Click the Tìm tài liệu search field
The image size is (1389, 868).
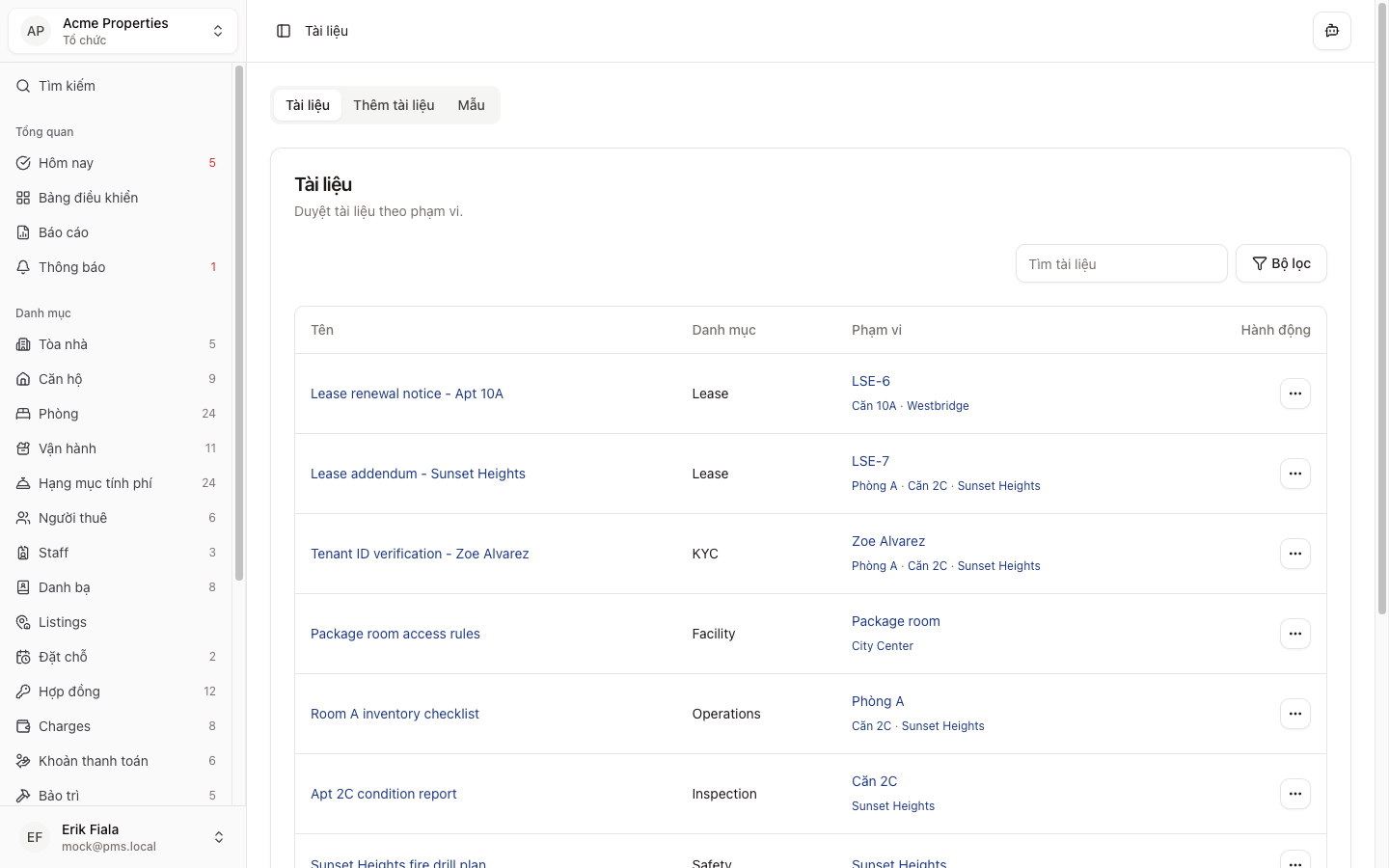click(1121, 263)
